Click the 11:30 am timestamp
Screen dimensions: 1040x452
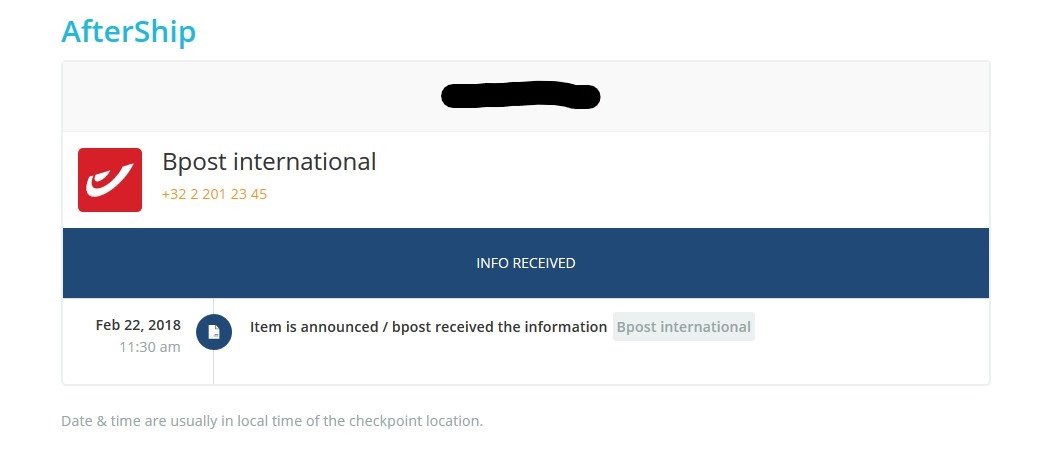[150, 347]
